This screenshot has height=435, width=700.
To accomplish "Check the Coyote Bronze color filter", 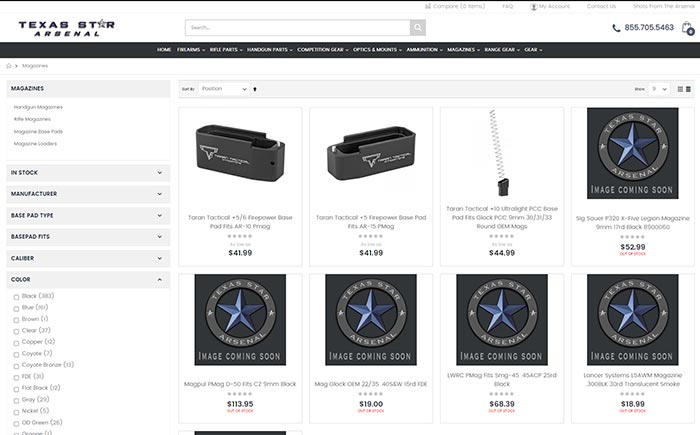I will click(x=17, y=366).
